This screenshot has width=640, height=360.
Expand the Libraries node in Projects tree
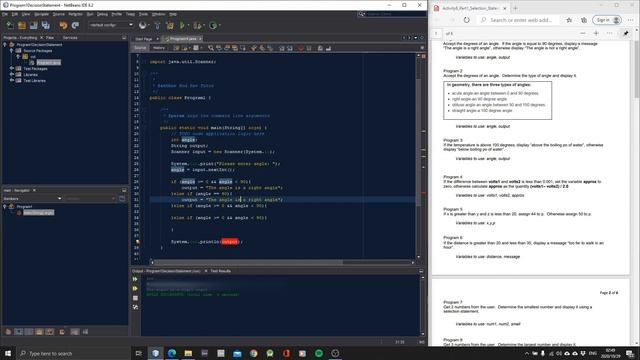pos(11,75)
